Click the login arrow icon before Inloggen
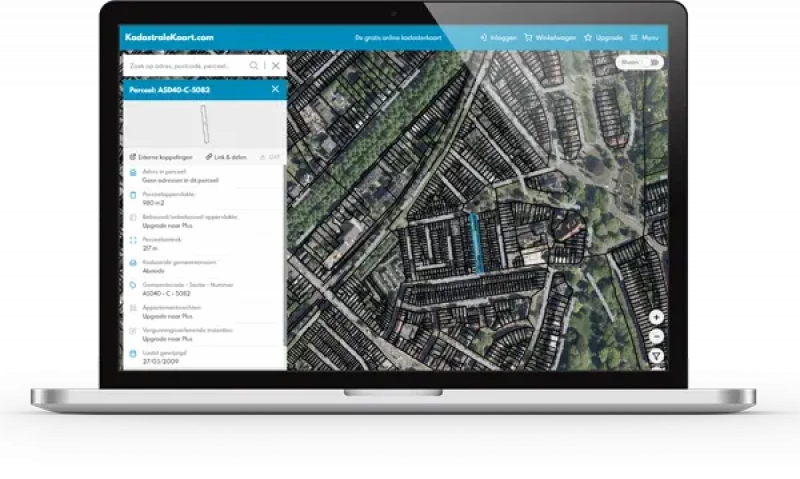The height and width of the screenshot is (479, 800). [x=483, y=38]
